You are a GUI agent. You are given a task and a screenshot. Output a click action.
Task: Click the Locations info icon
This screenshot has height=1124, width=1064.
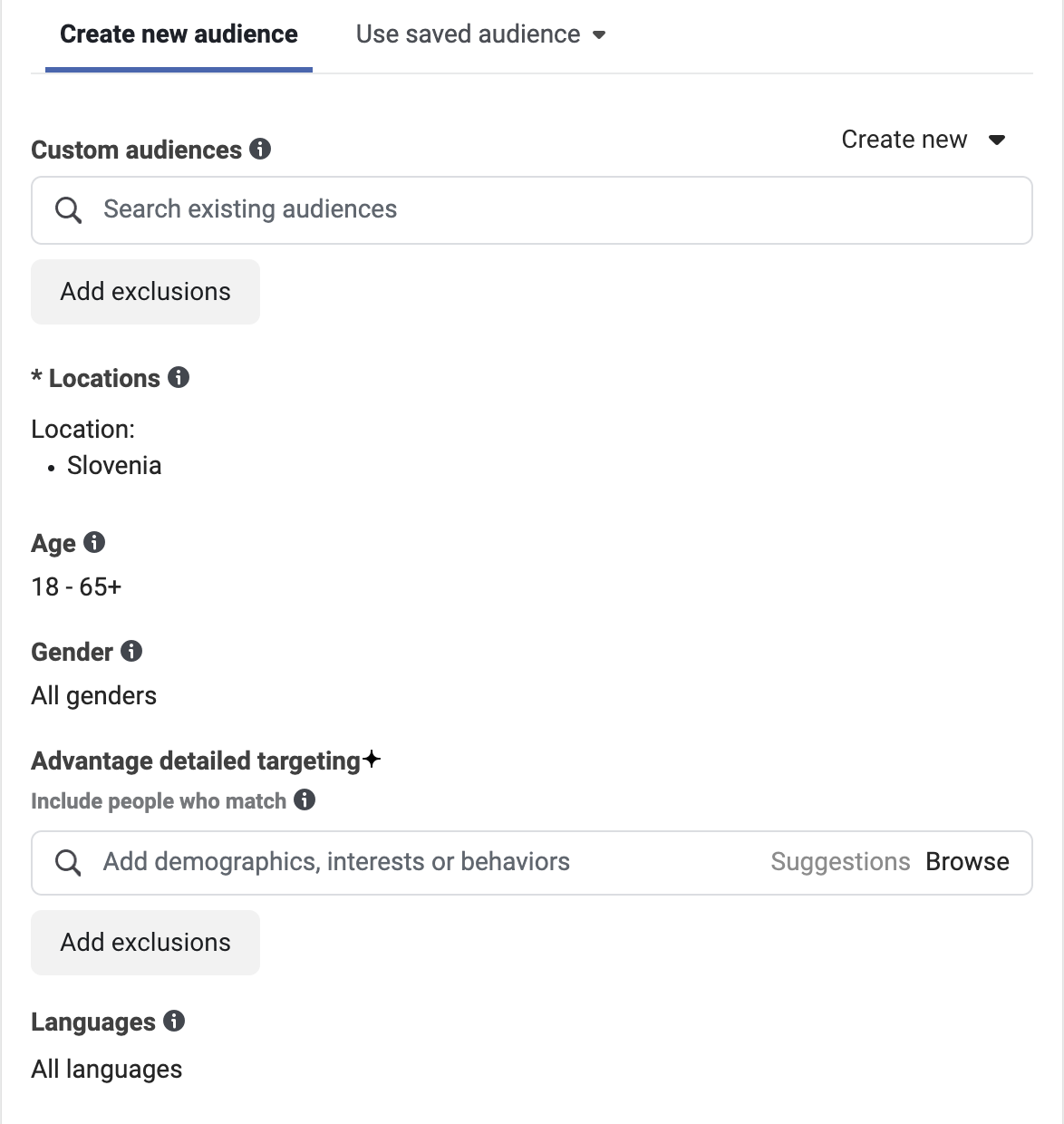tap(179, 377)
